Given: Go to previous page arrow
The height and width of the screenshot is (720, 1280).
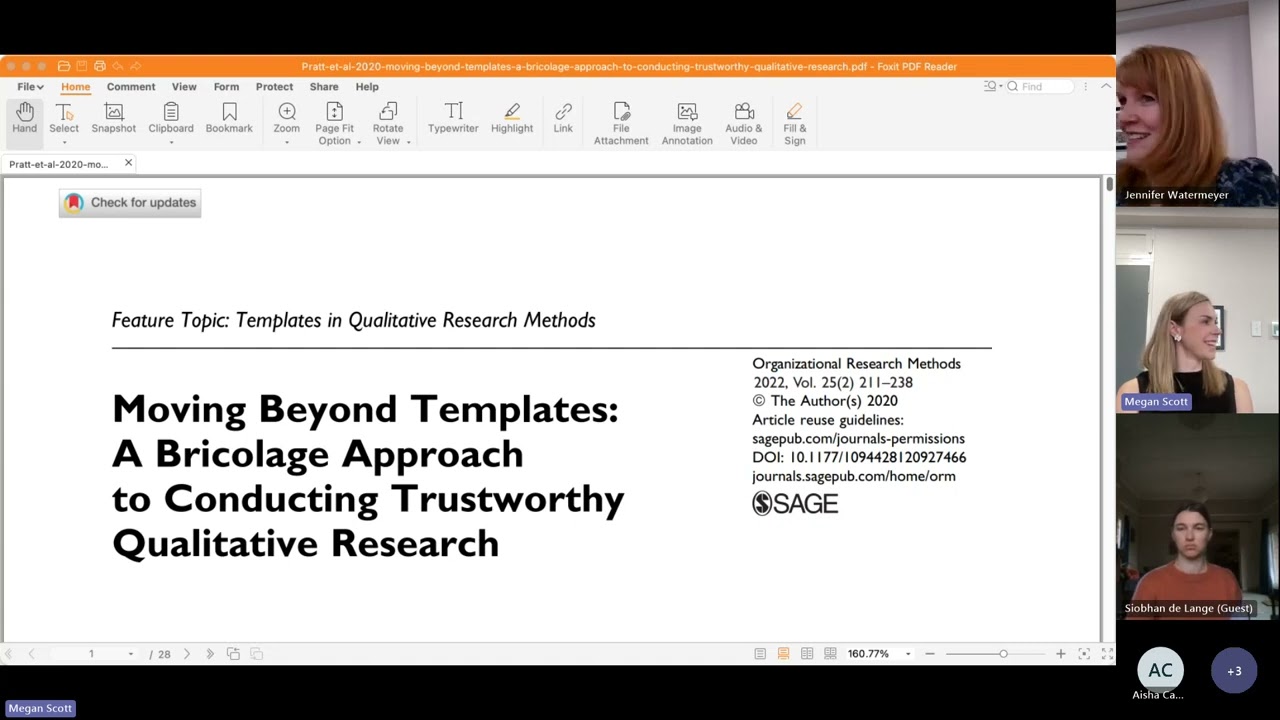Looking at the screenshot, I should click(x=31, y=654).
